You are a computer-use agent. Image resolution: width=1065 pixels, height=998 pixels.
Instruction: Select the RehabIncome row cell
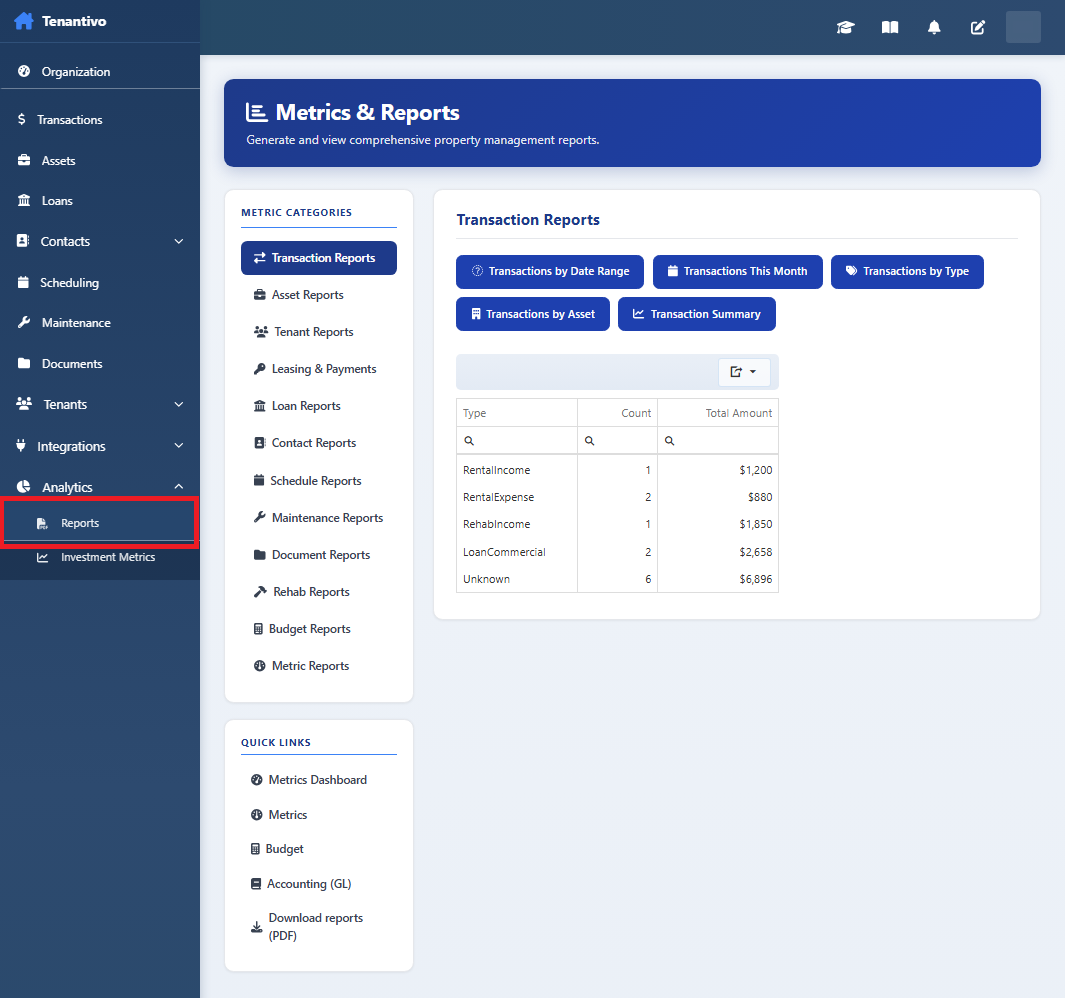516,524
